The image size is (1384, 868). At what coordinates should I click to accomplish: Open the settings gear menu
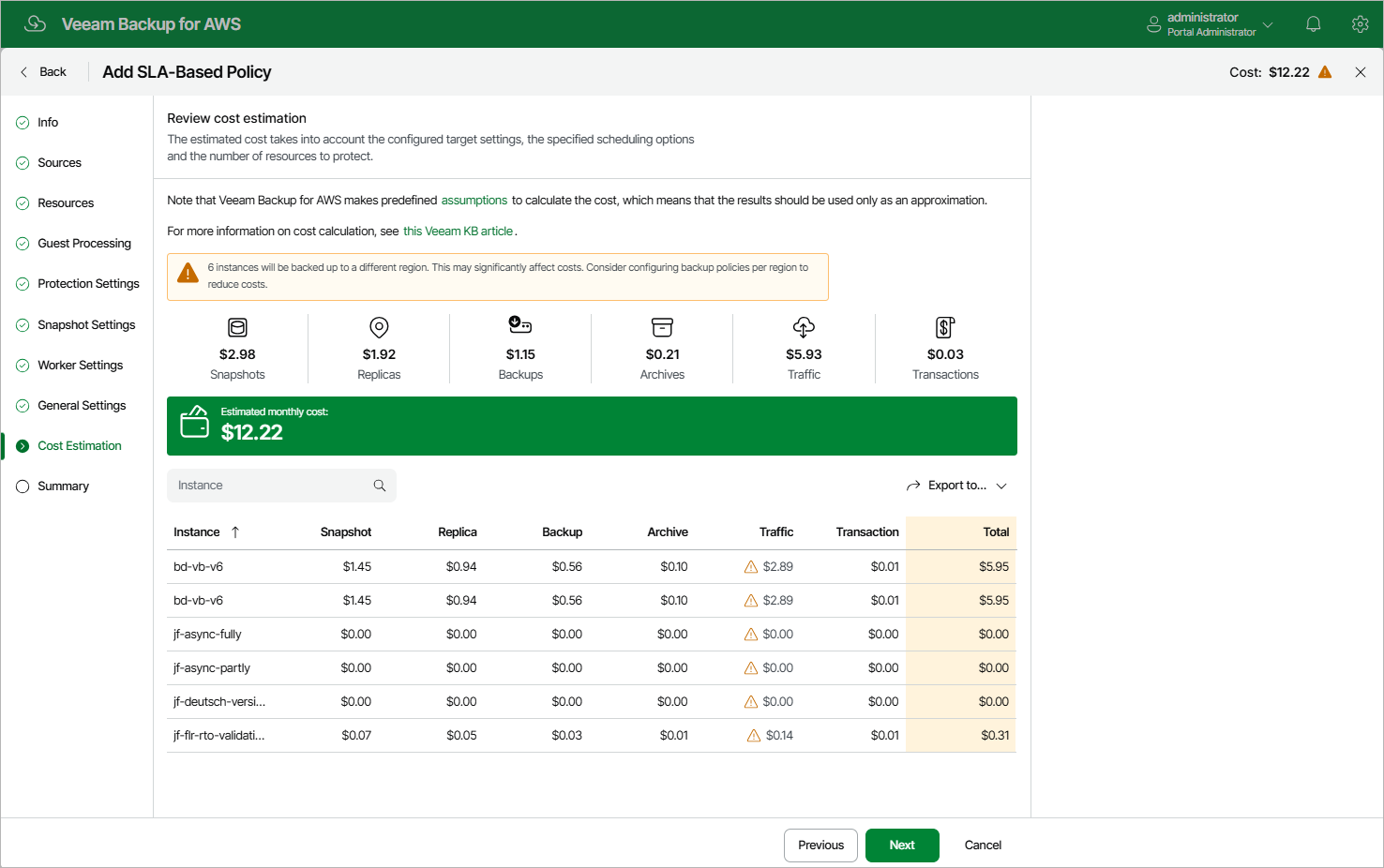1360,24
